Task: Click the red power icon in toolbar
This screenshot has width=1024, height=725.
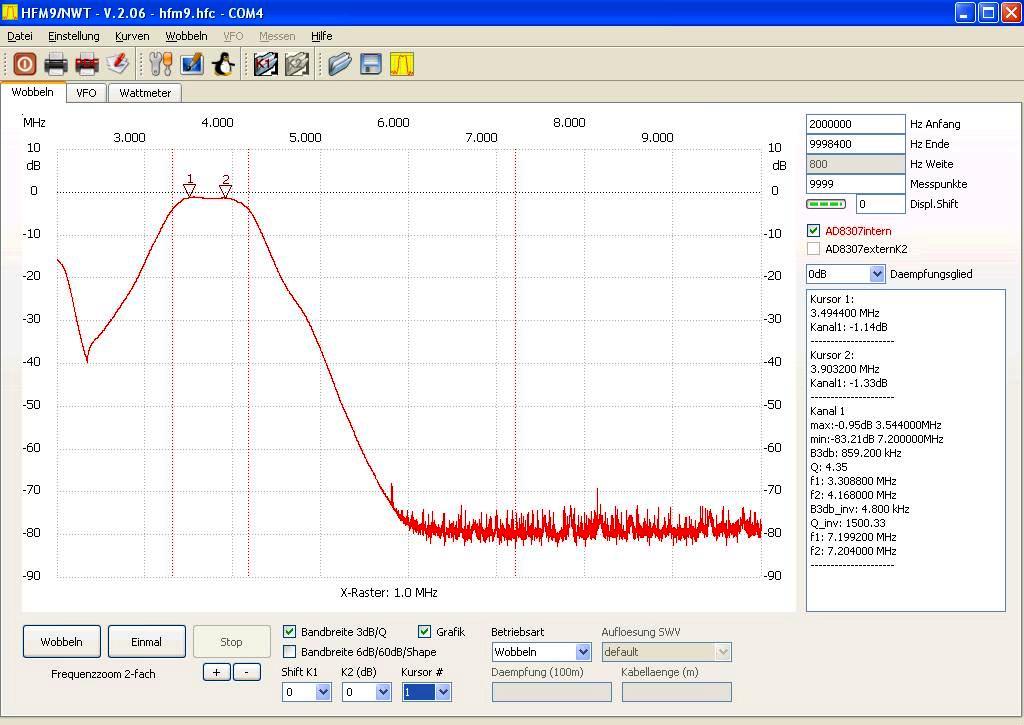Action: point(25,64)
